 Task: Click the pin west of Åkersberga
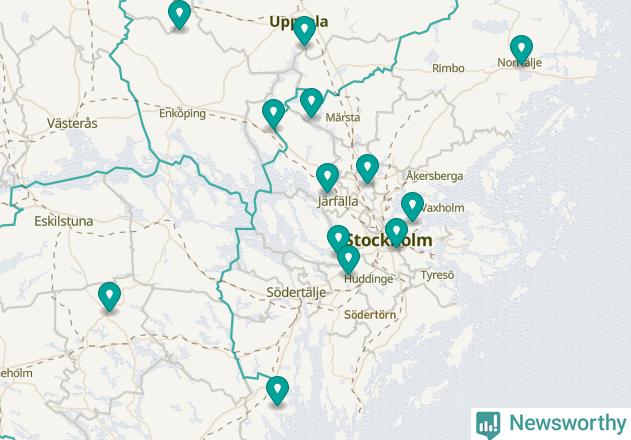coord(367,169)
